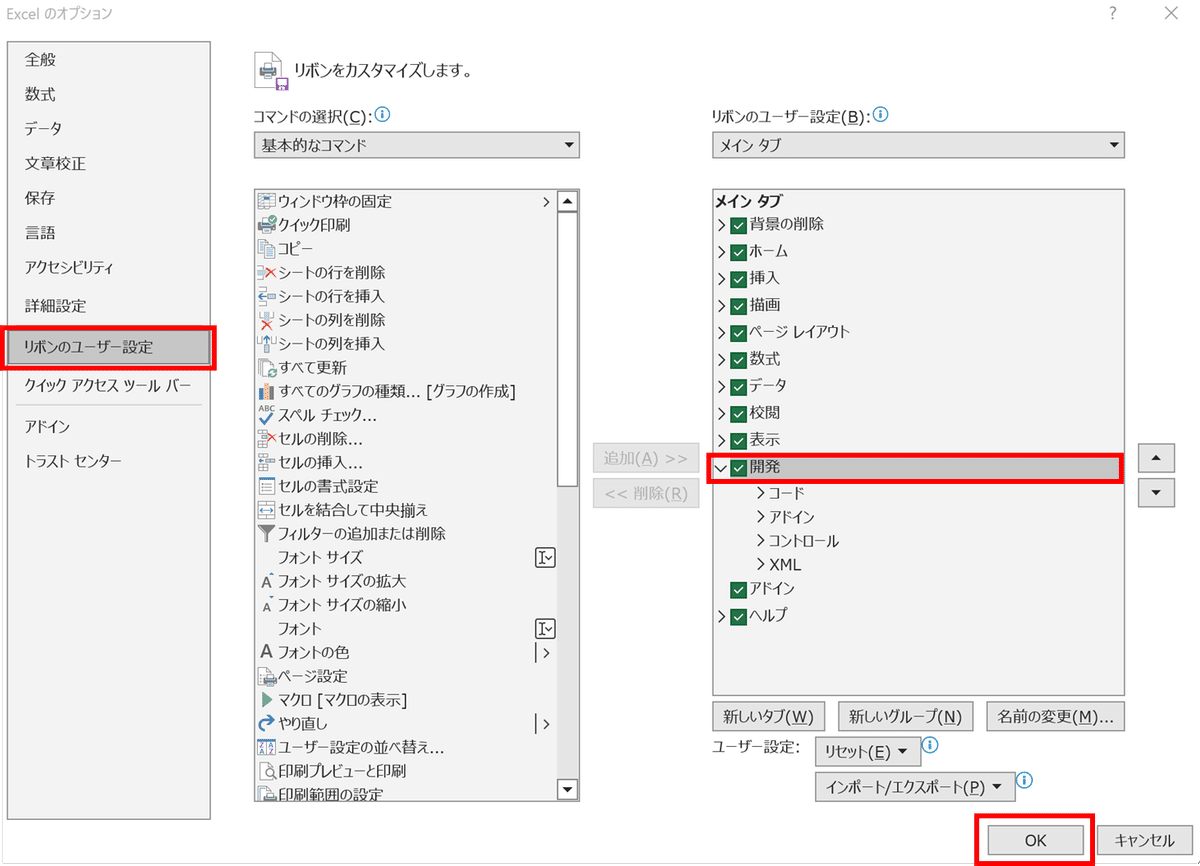Image resolution: width=1200 pixels, height=866 pixels.
Task: Open the リセット dropdown button
Action: coord(868,752)
